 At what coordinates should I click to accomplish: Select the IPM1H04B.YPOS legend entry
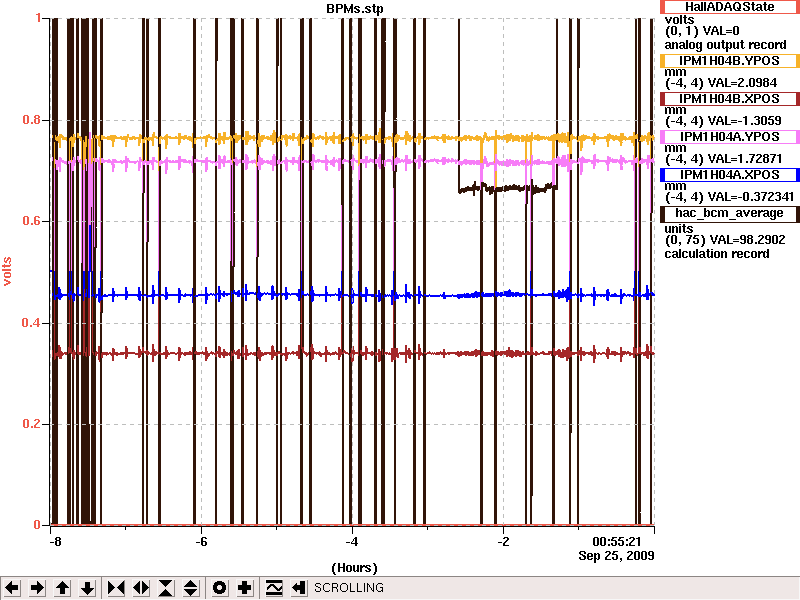[730, 61]
